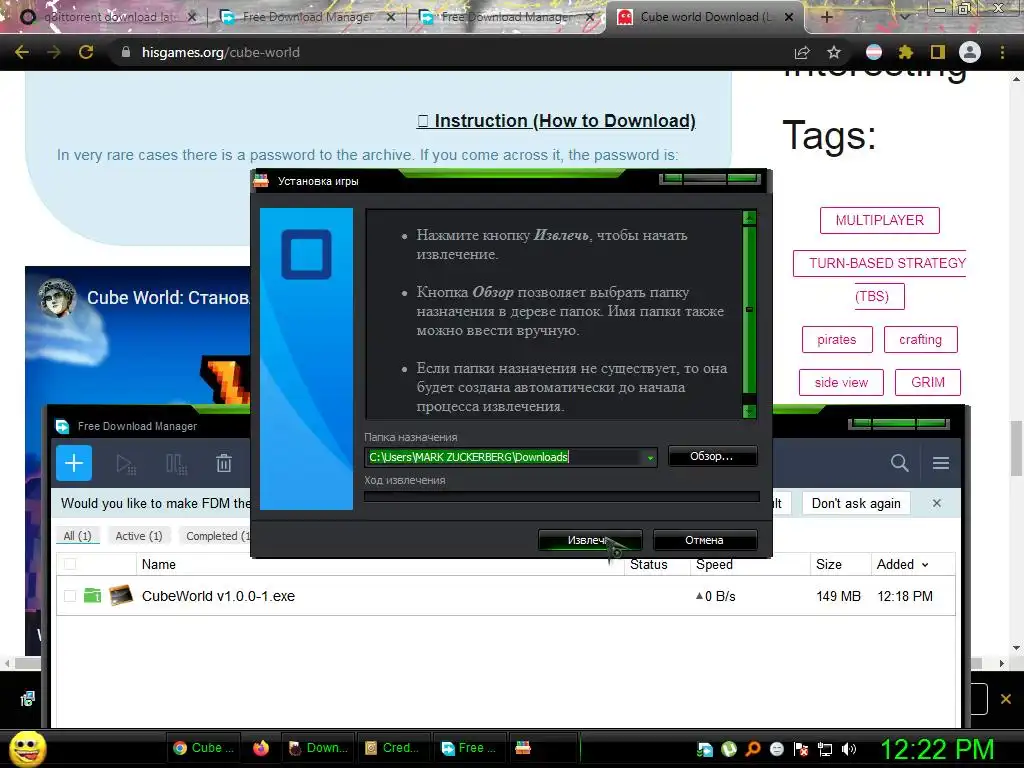Select the Cube world Download tab
Image resolution: width=1024 pixels, height=768 pixels.
coord(705,17)
